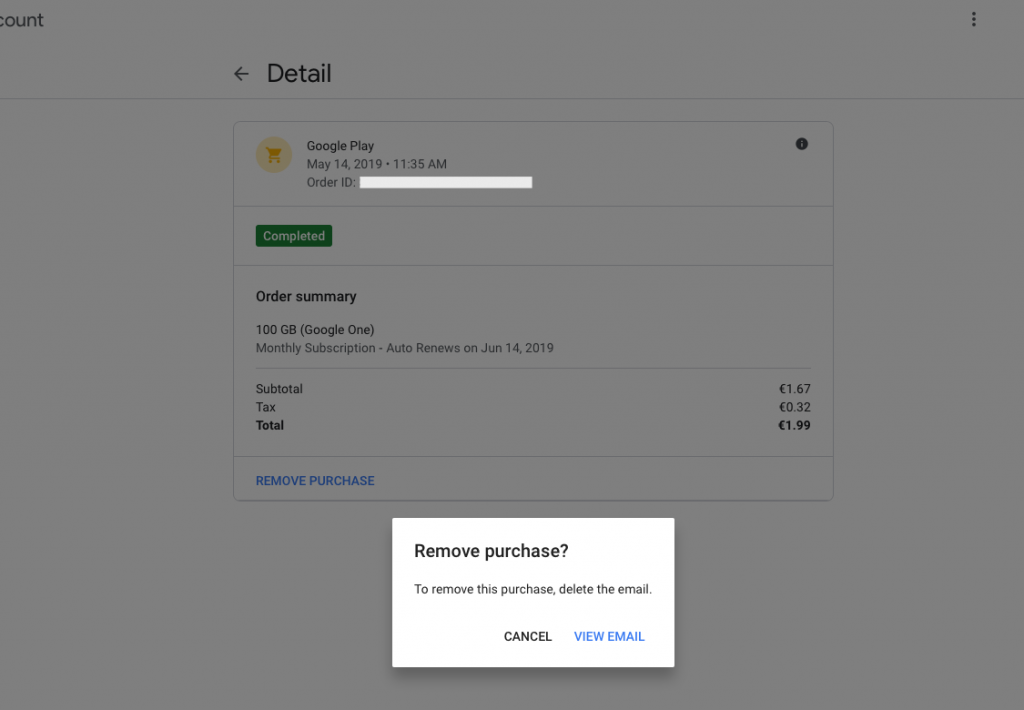Click the REMOVE PURCHASE link
Viewport: 1024px width, 710px height.
(315, 481)
